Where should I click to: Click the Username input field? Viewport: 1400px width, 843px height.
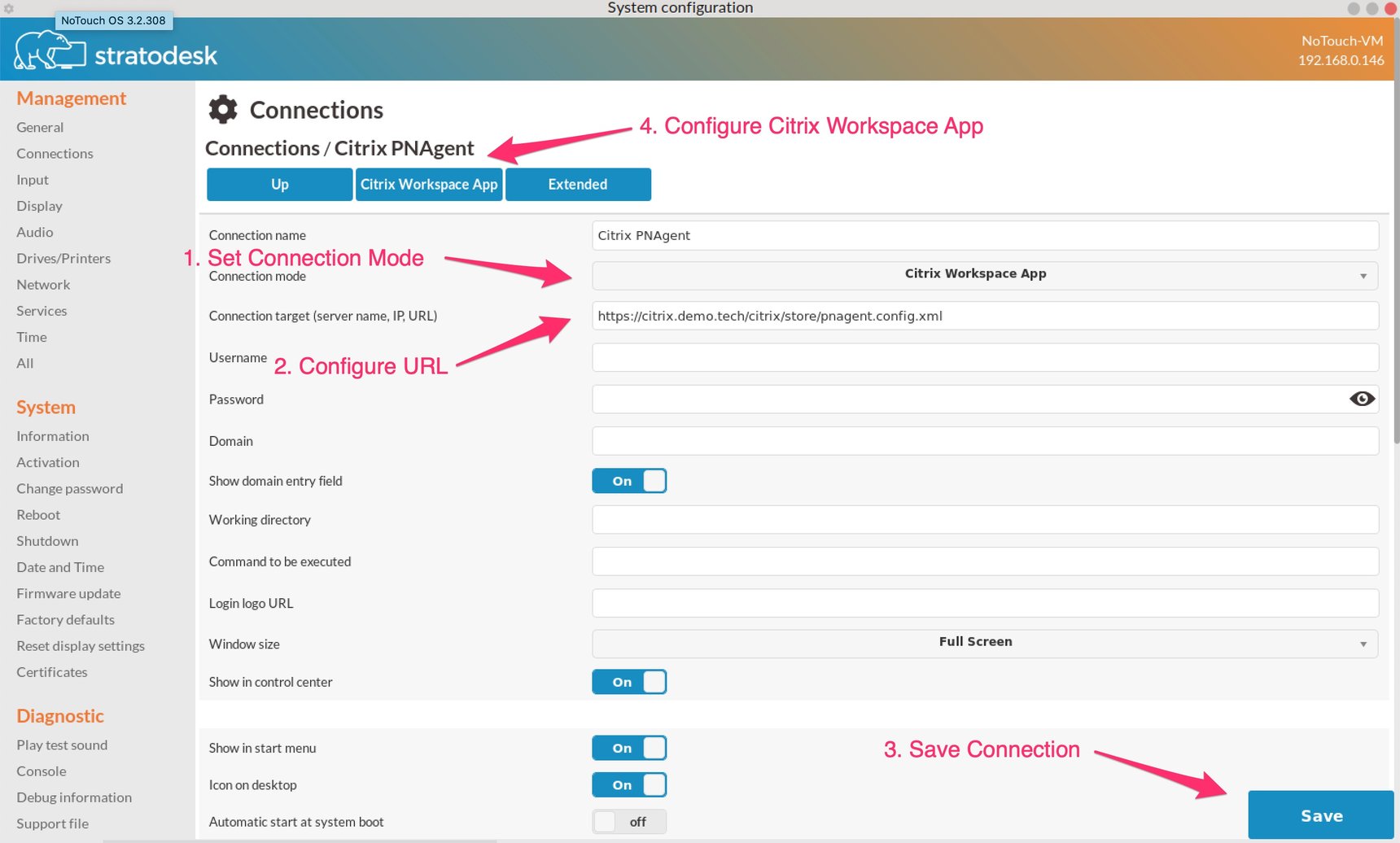(x=984, y=357)
